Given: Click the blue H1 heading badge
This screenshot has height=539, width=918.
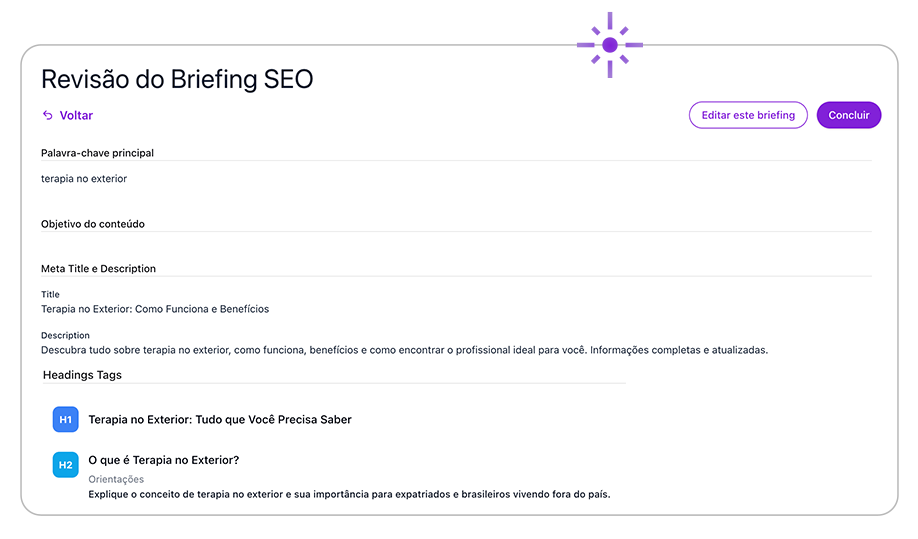Looking at the screenshot, I should [65, 420].
